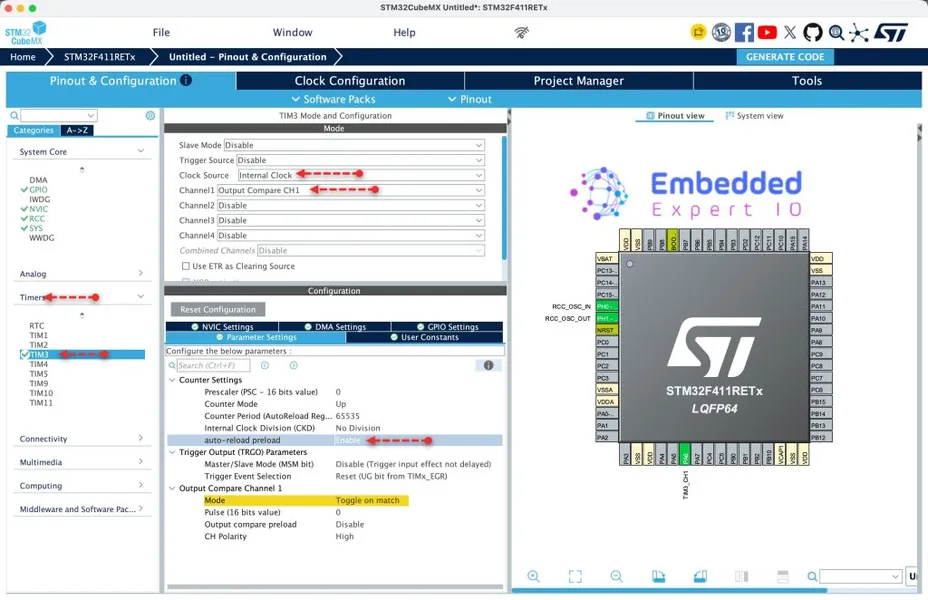This screenshot has width=928, height=600.
Task: Toggle the TIM3 enabled checkmark
Action: pyautogui.click(x=24, y=354)
